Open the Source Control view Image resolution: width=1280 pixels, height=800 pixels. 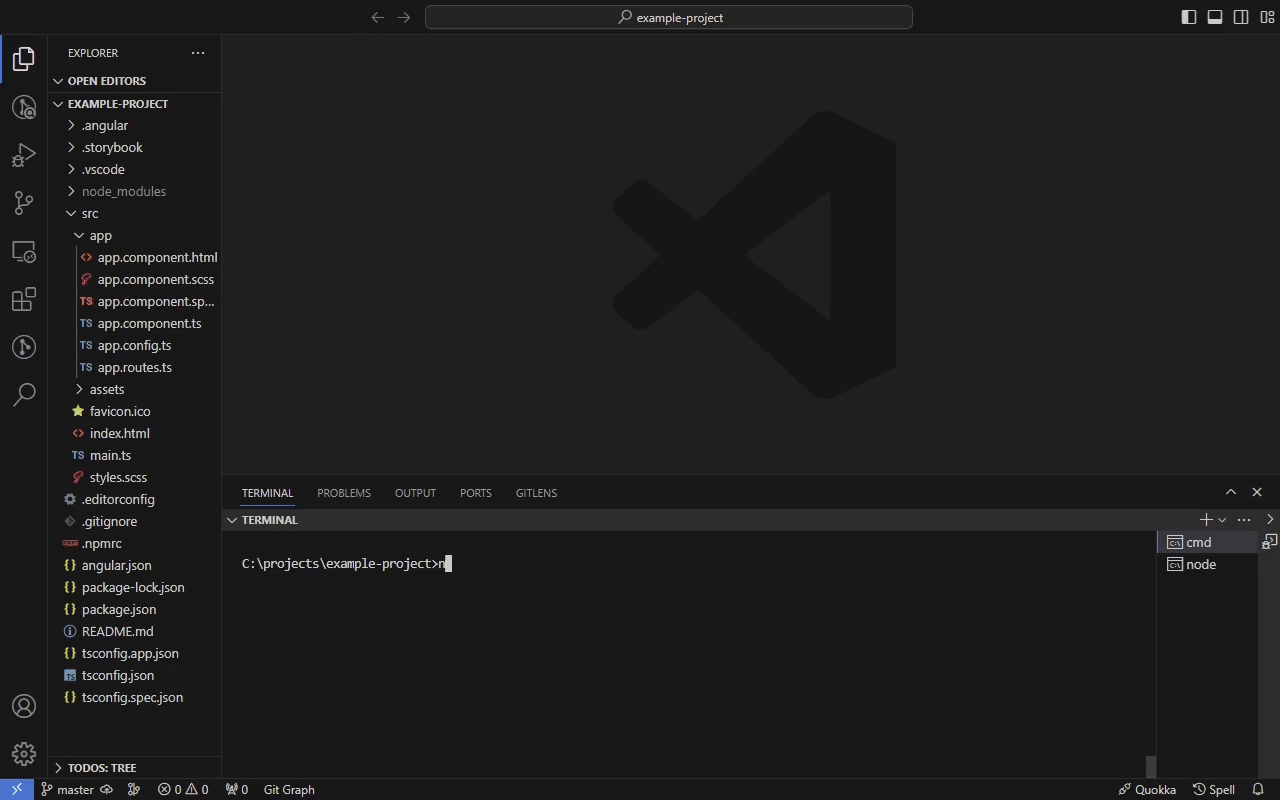pyautogui.click(x=24, y=203)
